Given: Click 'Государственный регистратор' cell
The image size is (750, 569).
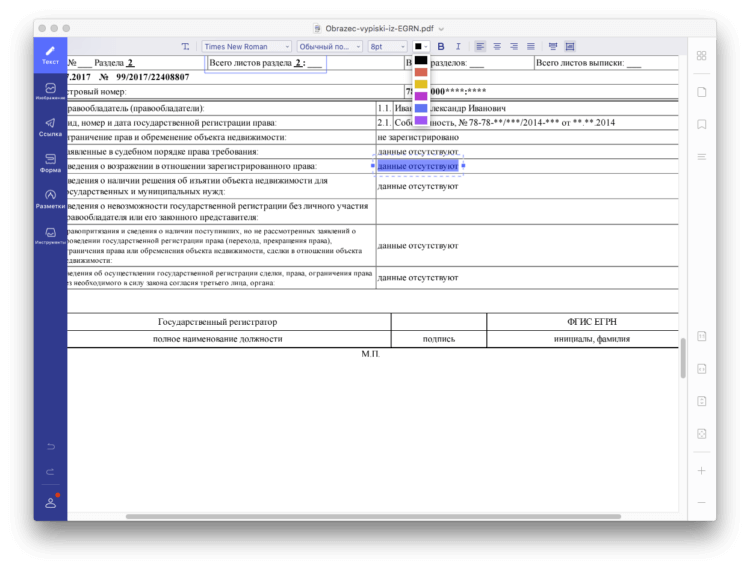Looking at the screenshot, I should [x=218, y=322].
